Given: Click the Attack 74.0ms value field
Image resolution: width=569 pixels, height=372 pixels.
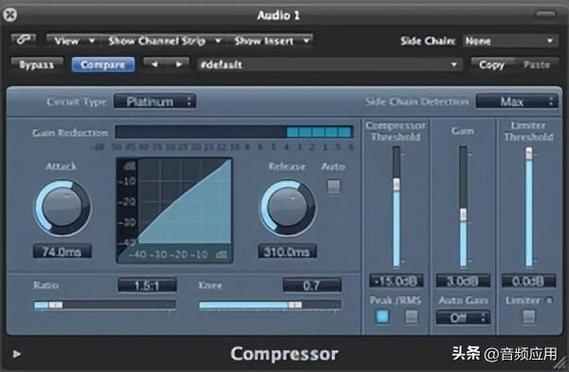Looking at the screenshot, I should (x=62, y=251).
